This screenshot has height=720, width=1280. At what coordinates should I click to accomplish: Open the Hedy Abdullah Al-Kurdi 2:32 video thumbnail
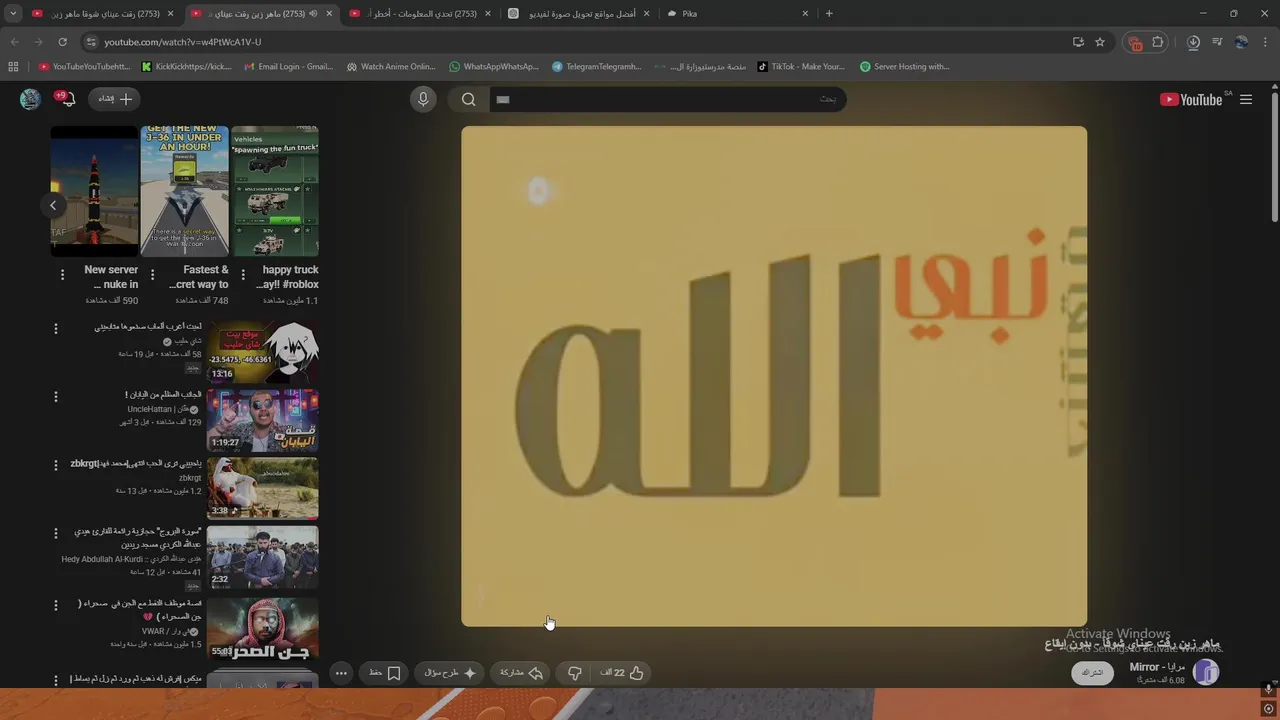(x=263, y=557)
